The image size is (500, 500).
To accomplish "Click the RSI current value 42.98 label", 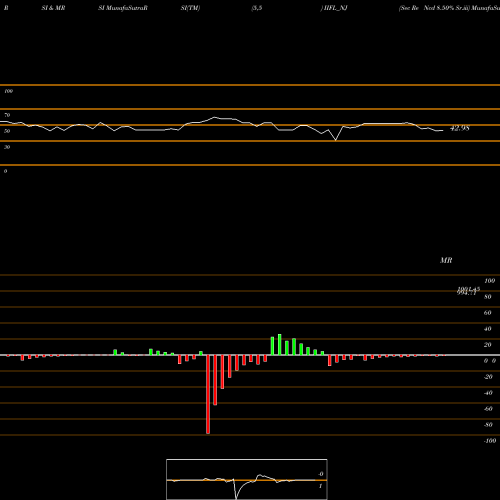I will click(x=460, y=128).
